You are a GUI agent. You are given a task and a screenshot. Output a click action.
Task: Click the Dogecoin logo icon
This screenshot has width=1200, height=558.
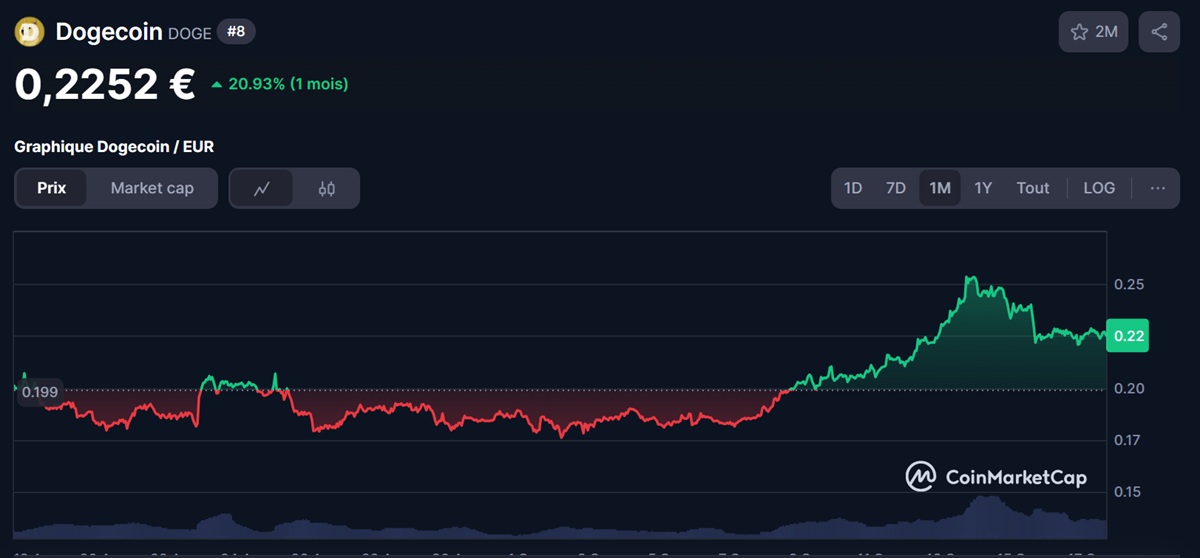click(x=29, y=32)
